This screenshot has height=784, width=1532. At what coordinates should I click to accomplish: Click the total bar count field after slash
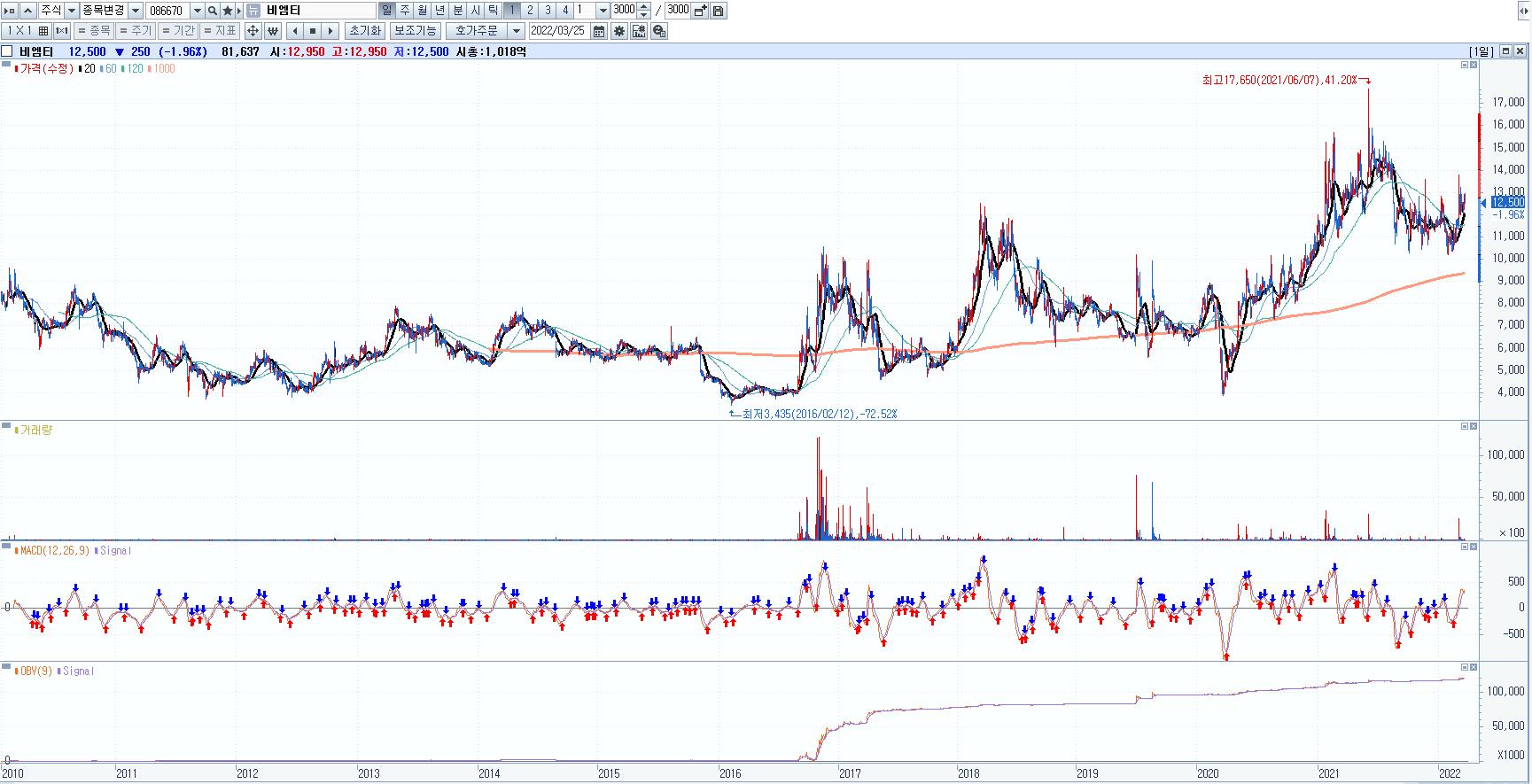[677, 11]
